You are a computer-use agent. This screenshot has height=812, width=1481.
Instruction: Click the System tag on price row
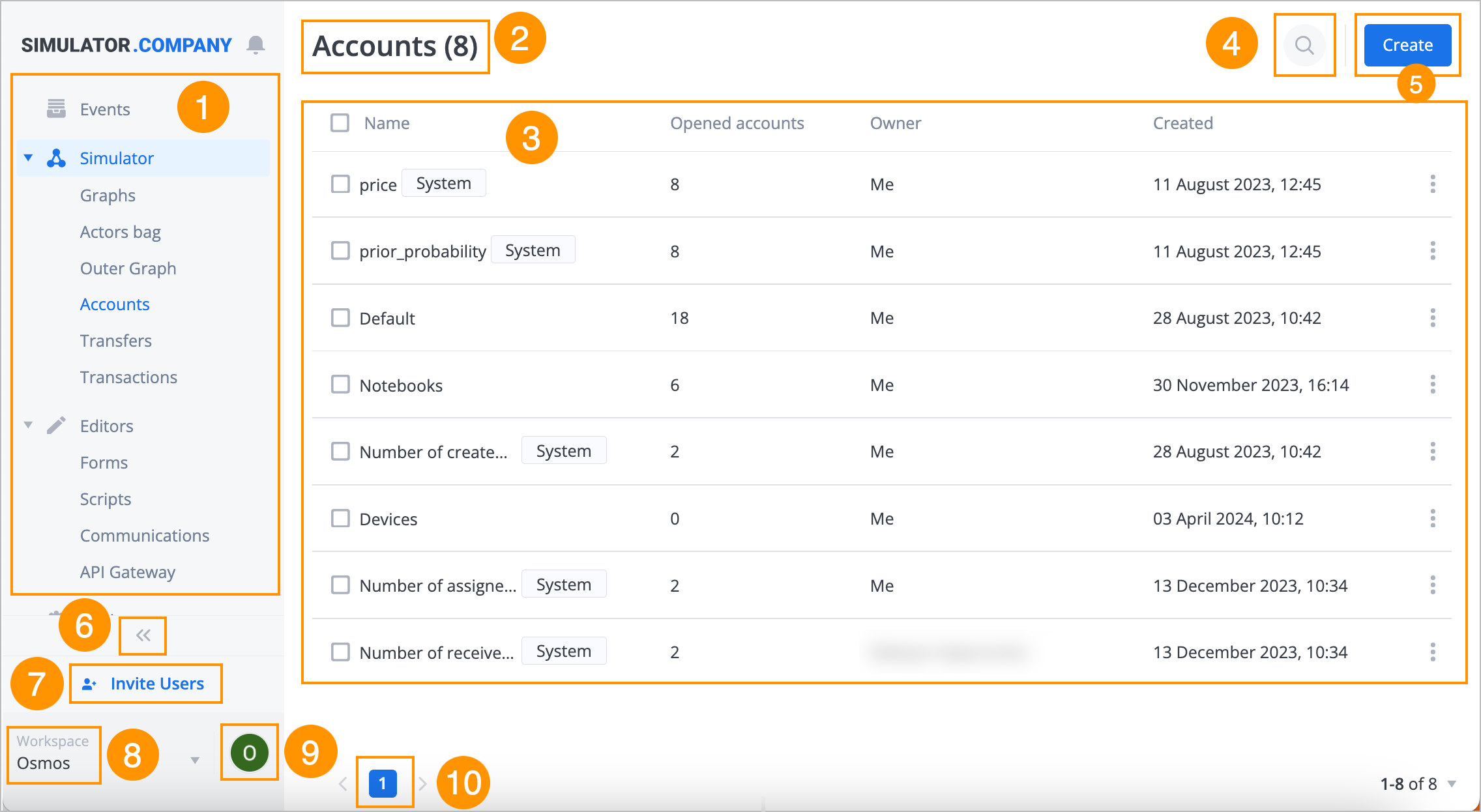point(443,183)
